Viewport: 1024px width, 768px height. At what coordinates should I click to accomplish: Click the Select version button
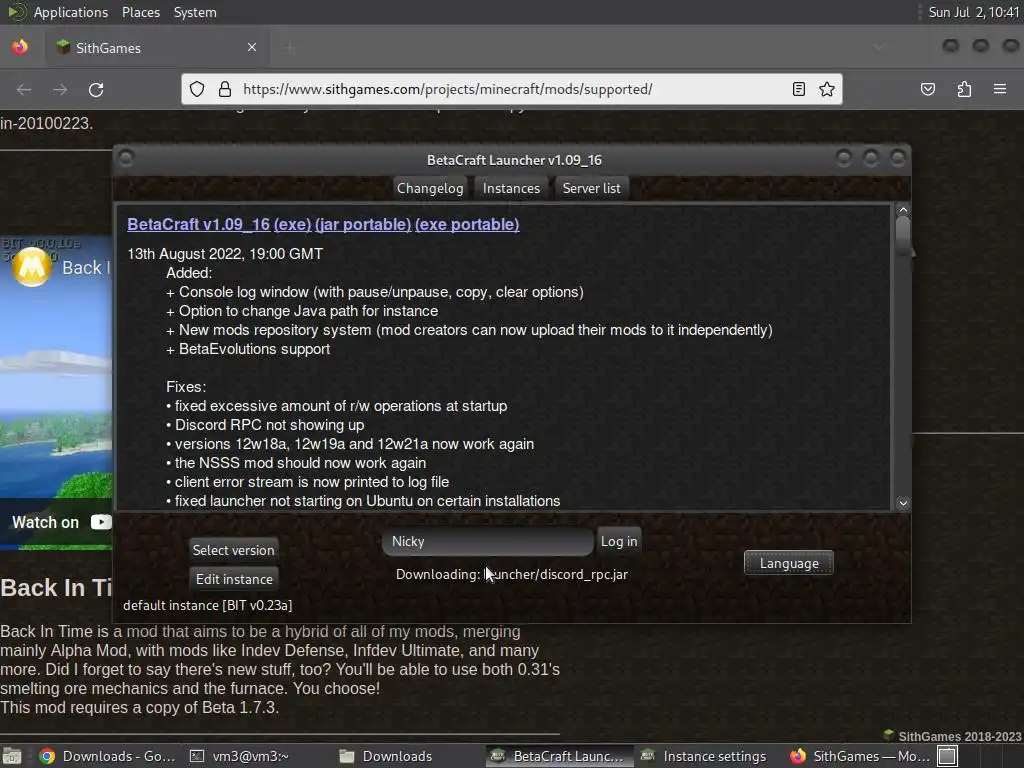(x=233, y=550)
